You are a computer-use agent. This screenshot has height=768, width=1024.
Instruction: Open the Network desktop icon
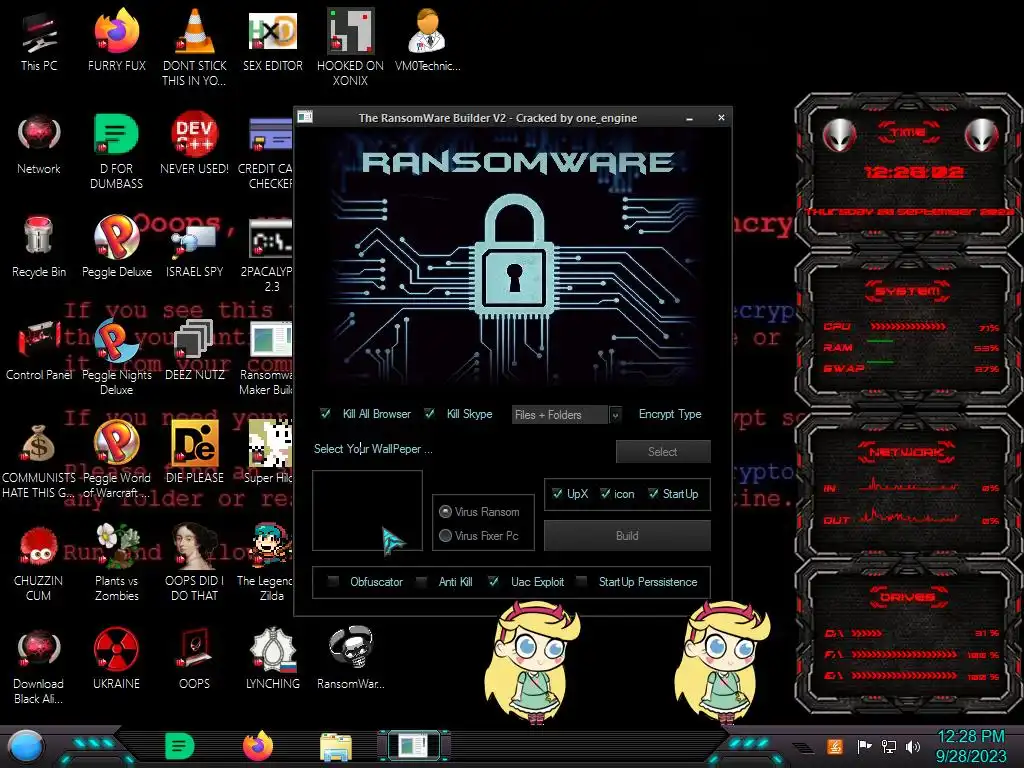coord(39,144)
